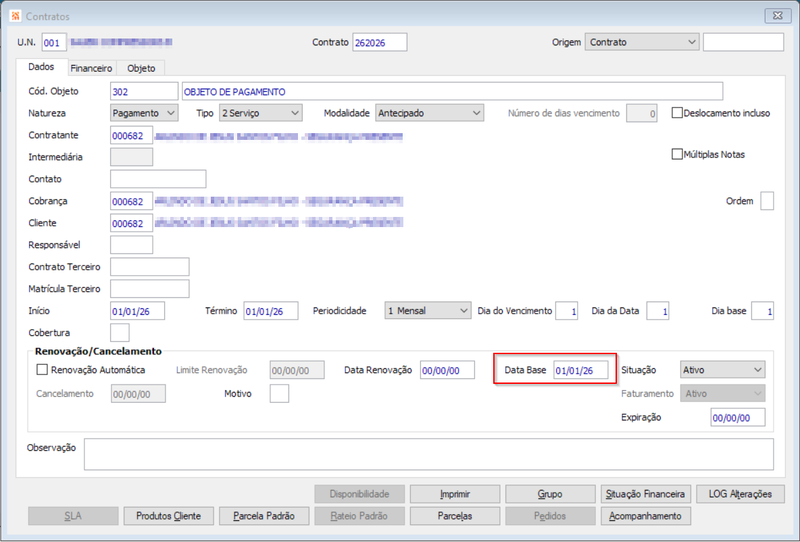Expand the Modalidade dropdown

(x=430, y=113)
